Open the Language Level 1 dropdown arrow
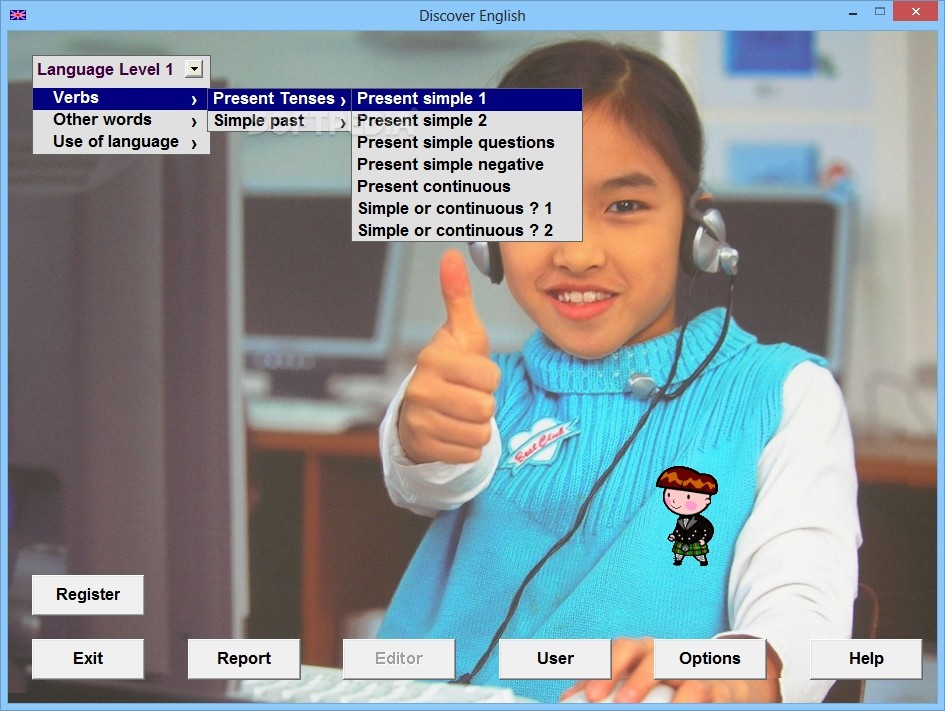 [x=194, y=69]
